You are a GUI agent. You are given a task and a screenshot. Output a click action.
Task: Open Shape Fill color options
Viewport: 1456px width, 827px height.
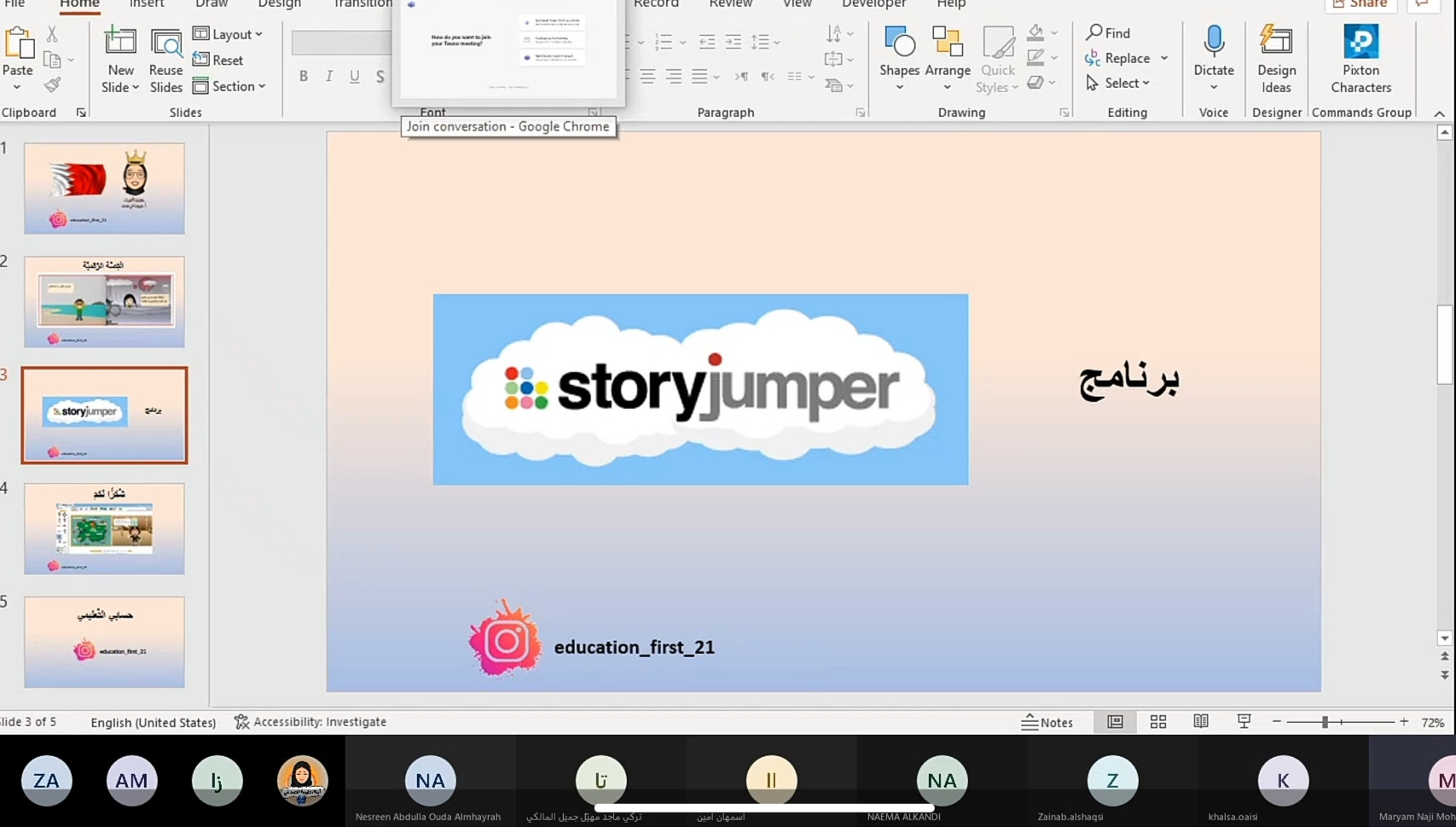1041,32
